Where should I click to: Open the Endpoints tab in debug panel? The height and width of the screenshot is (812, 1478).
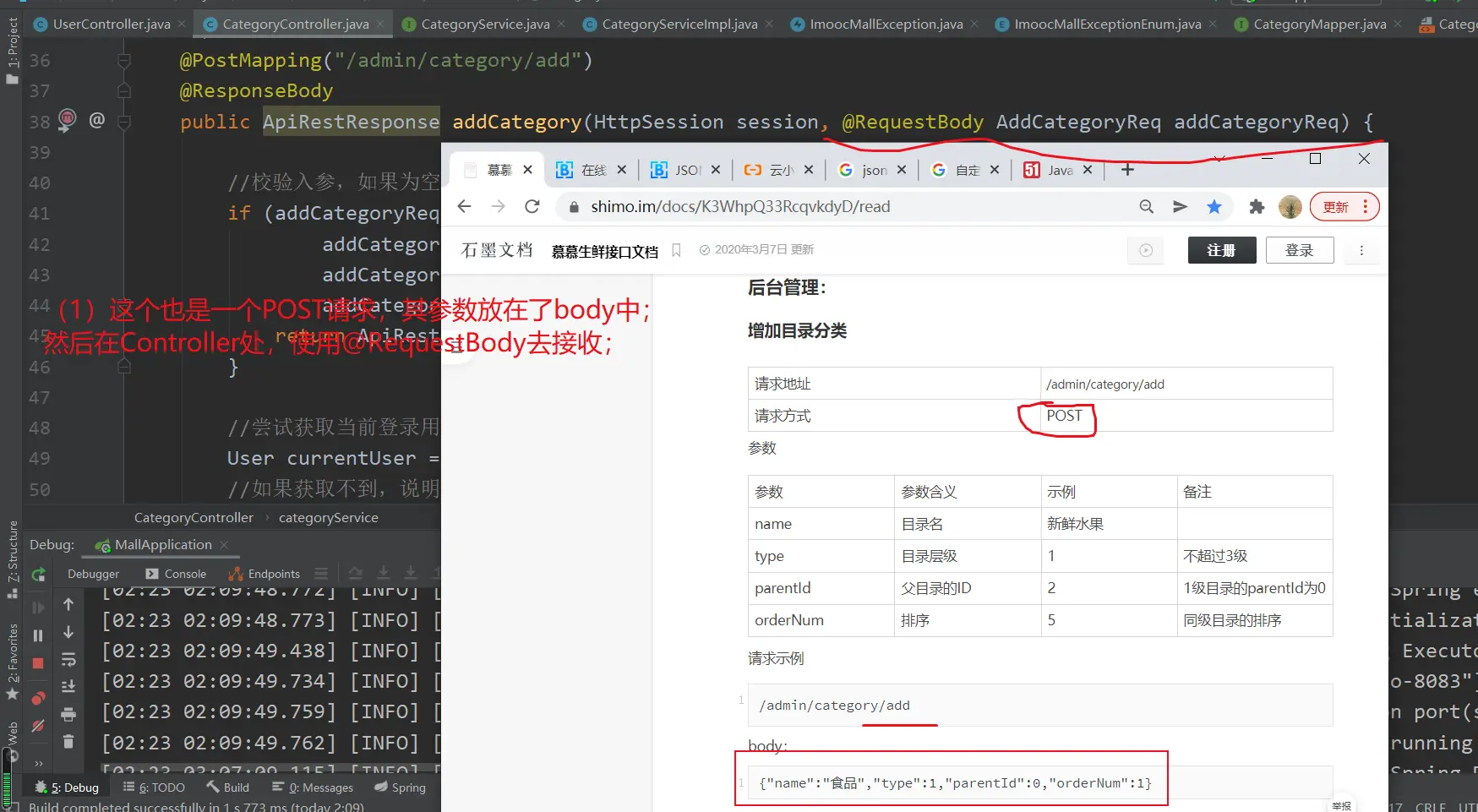tap(273, 574)
